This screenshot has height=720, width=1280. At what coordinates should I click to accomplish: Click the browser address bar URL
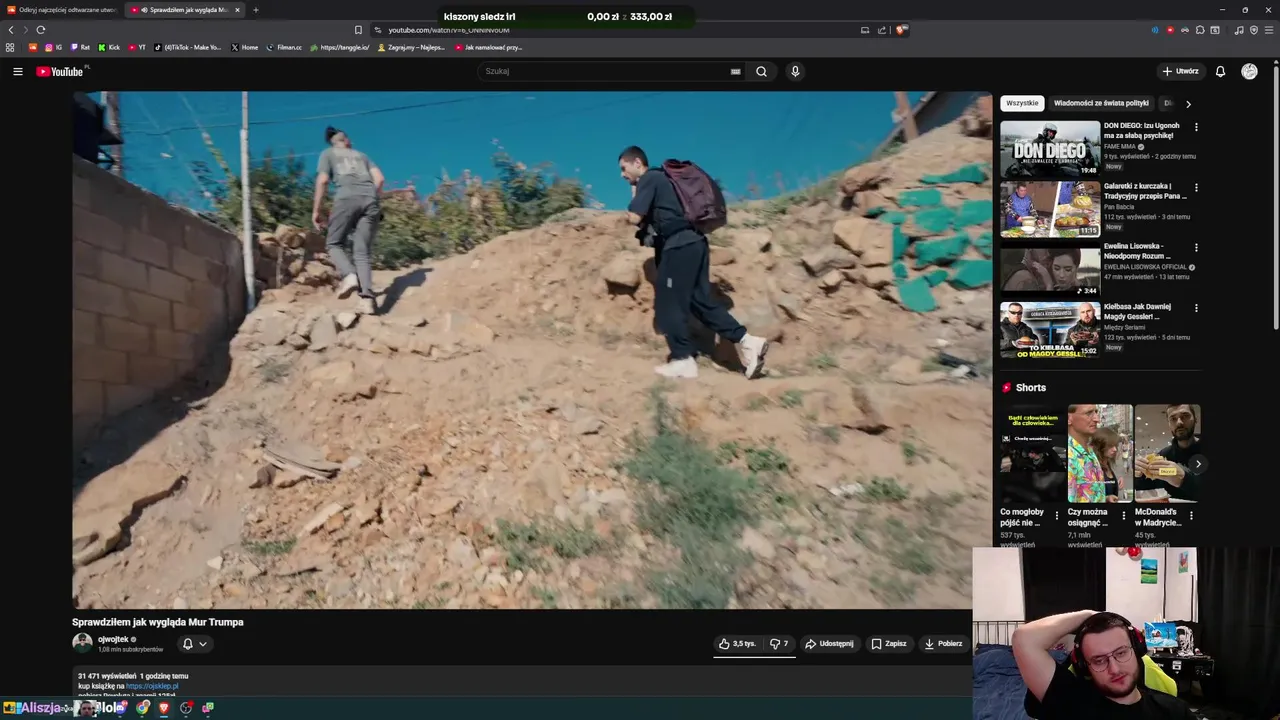coord(449,30)
